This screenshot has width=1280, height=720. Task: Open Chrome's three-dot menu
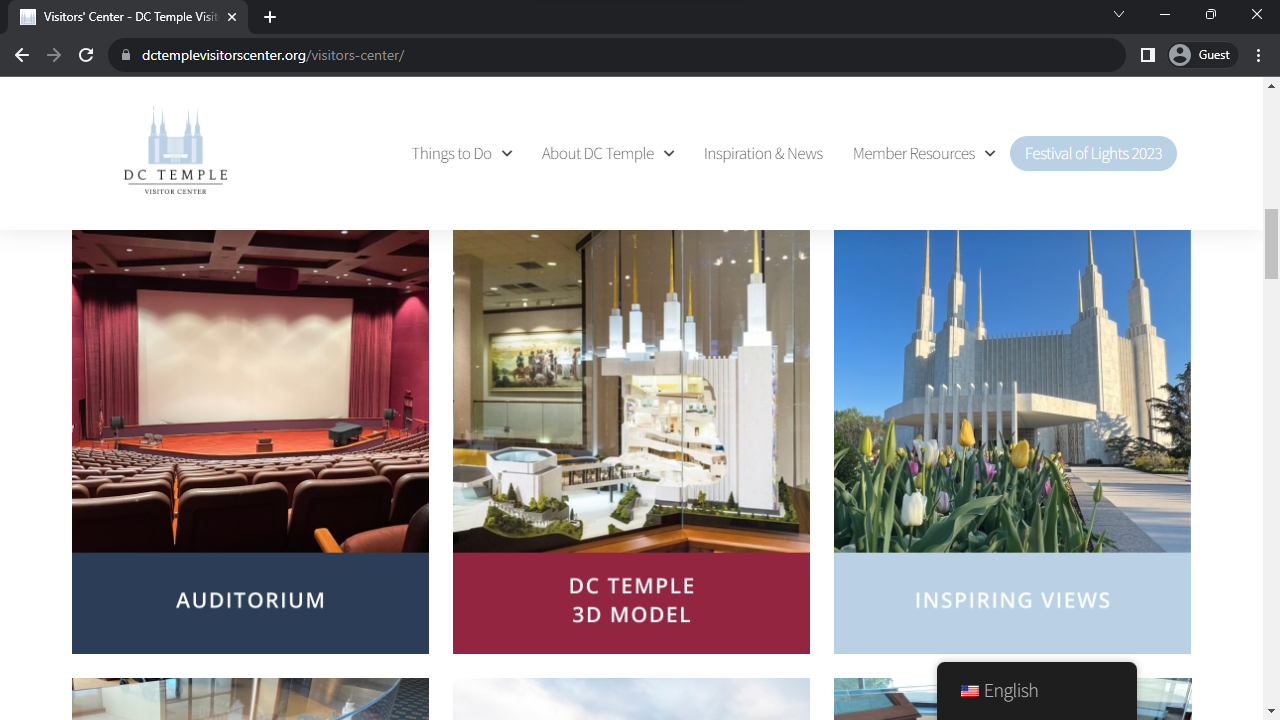coord(1259,55)
